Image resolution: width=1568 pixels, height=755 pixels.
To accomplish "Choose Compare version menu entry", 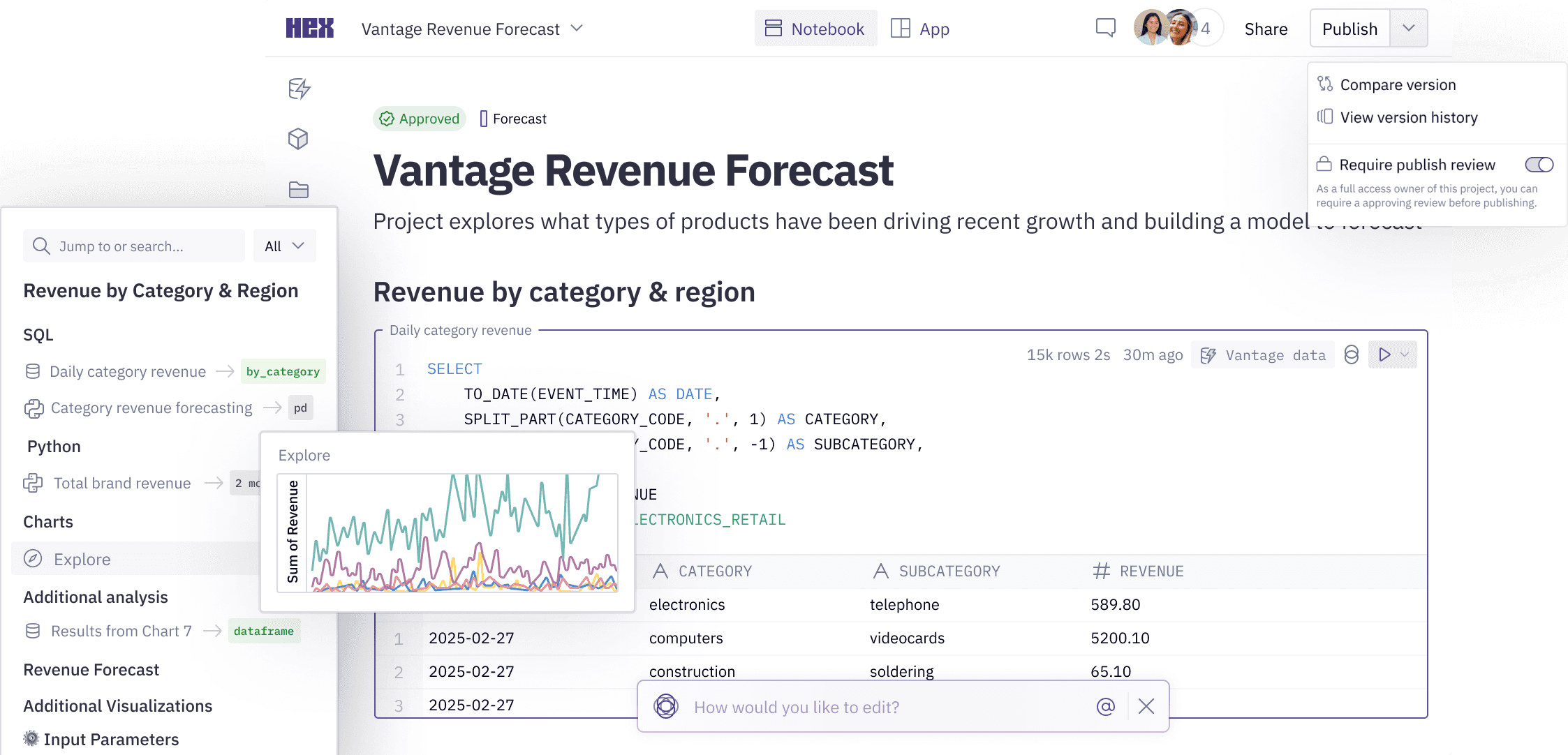I will [x=1398, y=85].
